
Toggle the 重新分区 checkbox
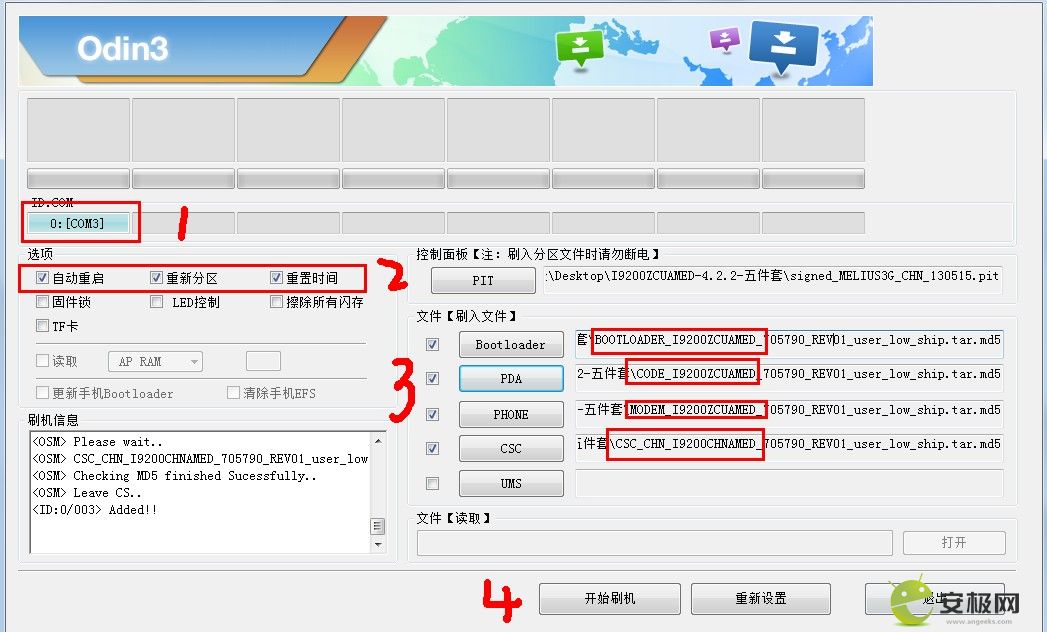tap(156, 278)
